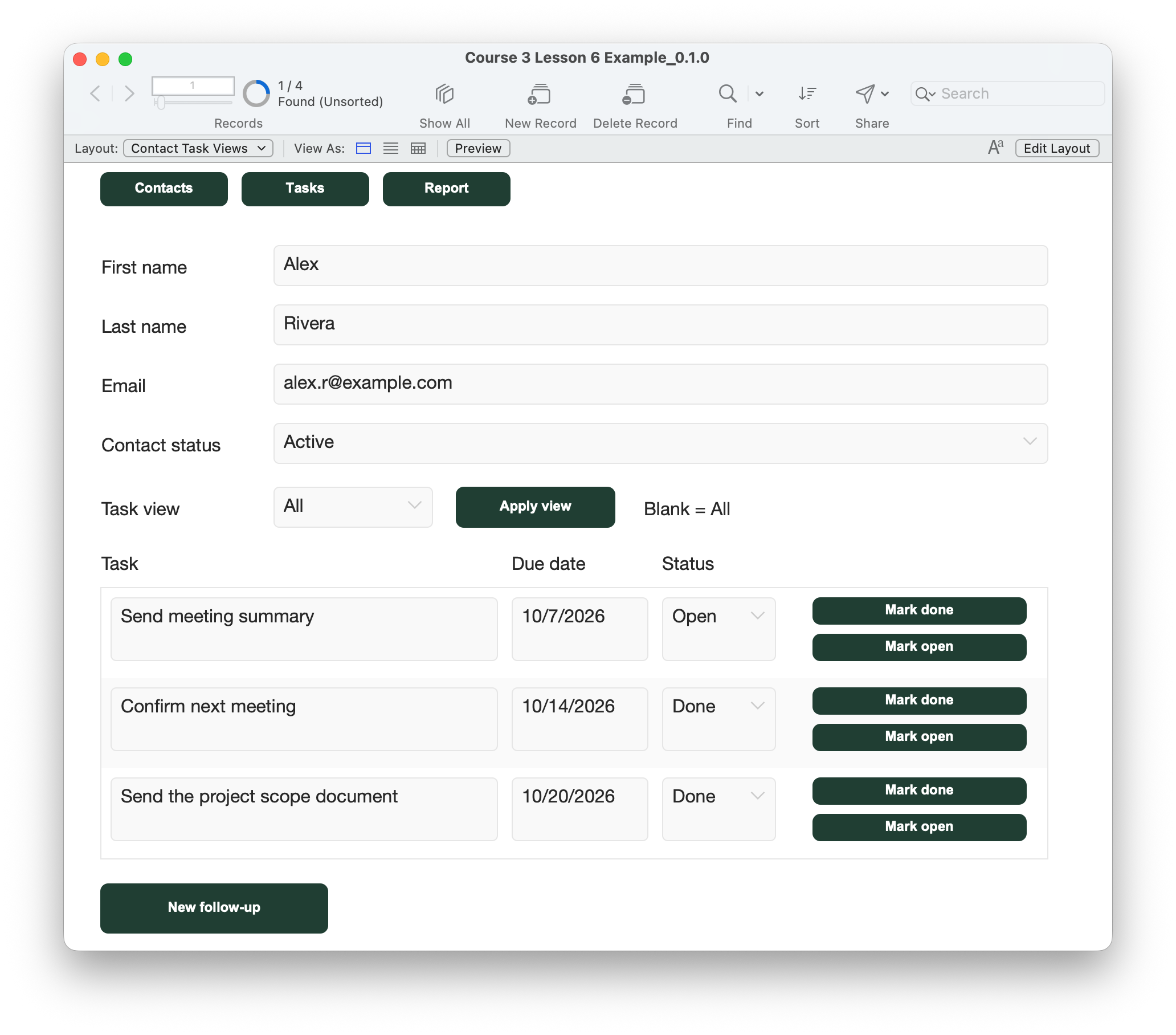1176x1035 pixels.
Task: Click the First name field with Alex
Action: coord(660,266)
